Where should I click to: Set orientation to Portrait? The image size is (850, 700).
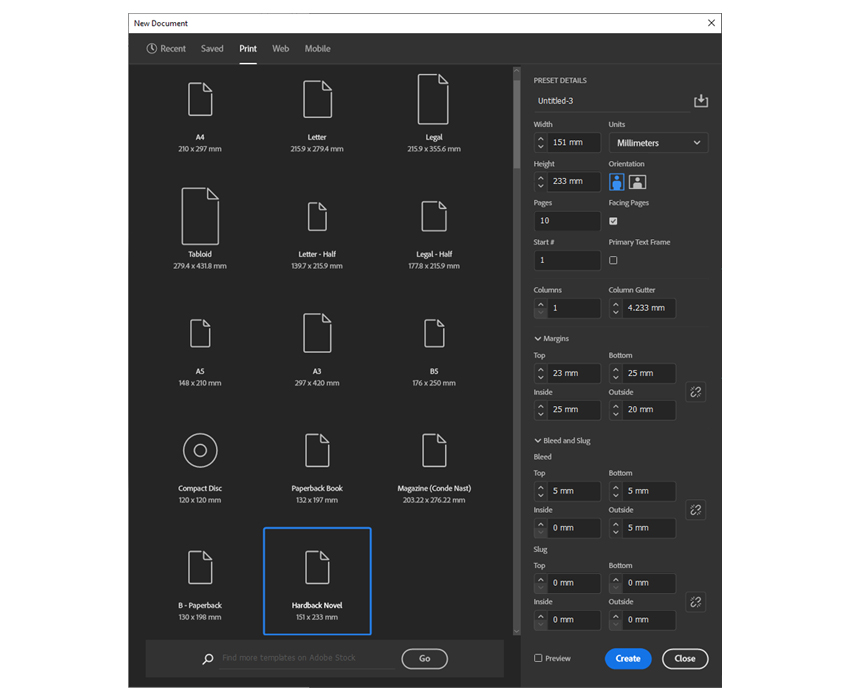tap(616, 182)
